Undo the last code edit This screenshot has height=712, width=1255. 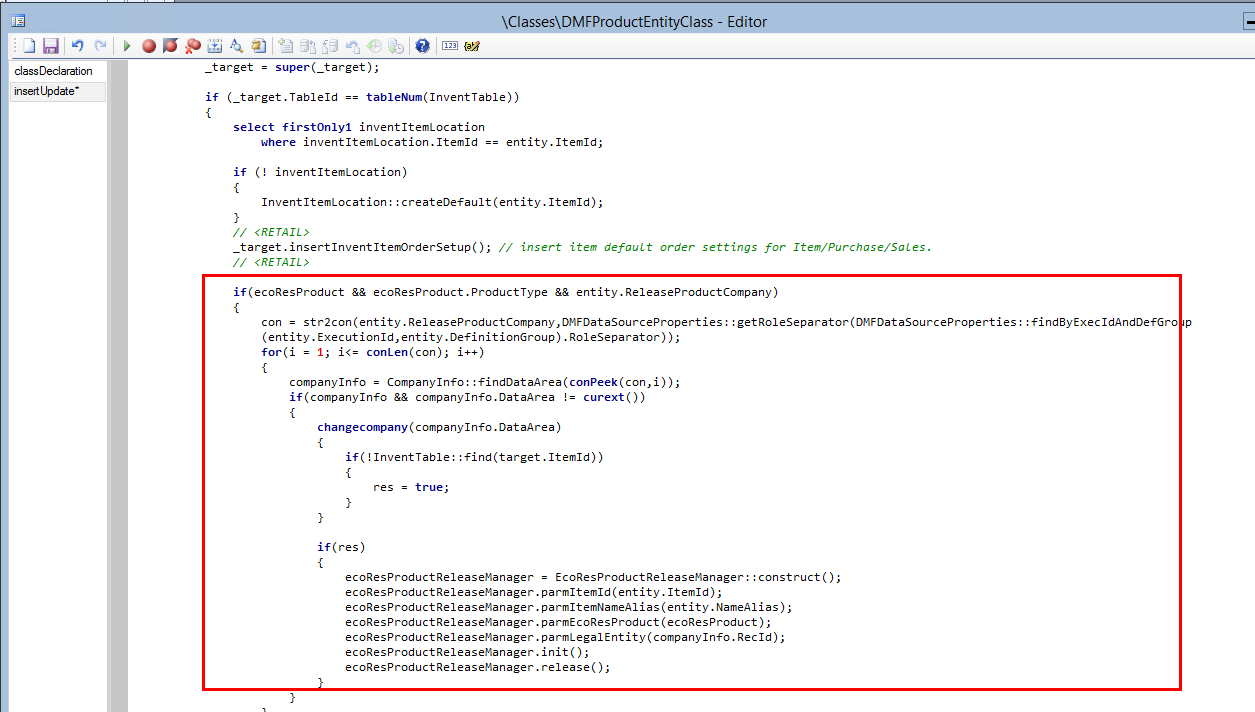(x=77, y=45)
